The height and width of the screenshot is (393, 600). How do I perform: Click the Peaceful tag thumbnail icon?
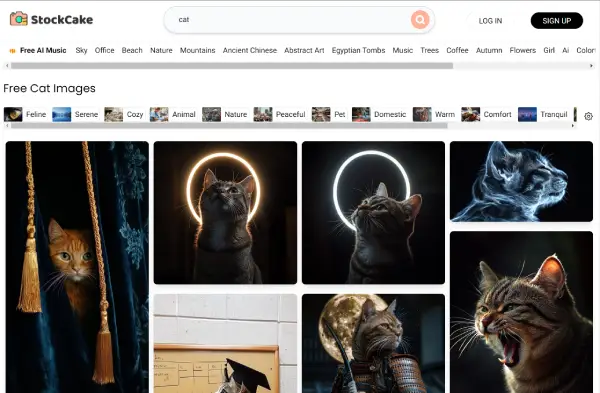263,114
